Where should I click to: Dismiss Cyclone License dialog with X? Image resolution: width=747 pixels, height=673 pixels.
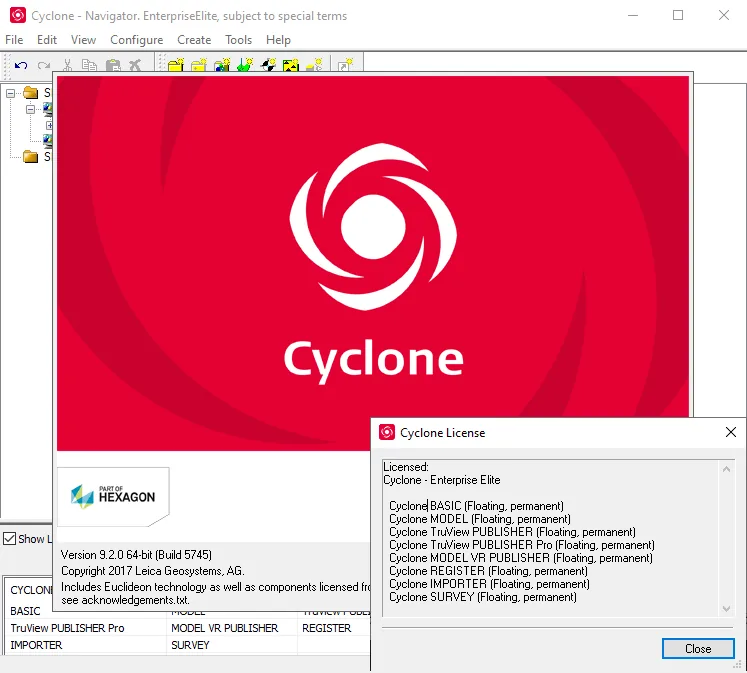coord(730,432)
